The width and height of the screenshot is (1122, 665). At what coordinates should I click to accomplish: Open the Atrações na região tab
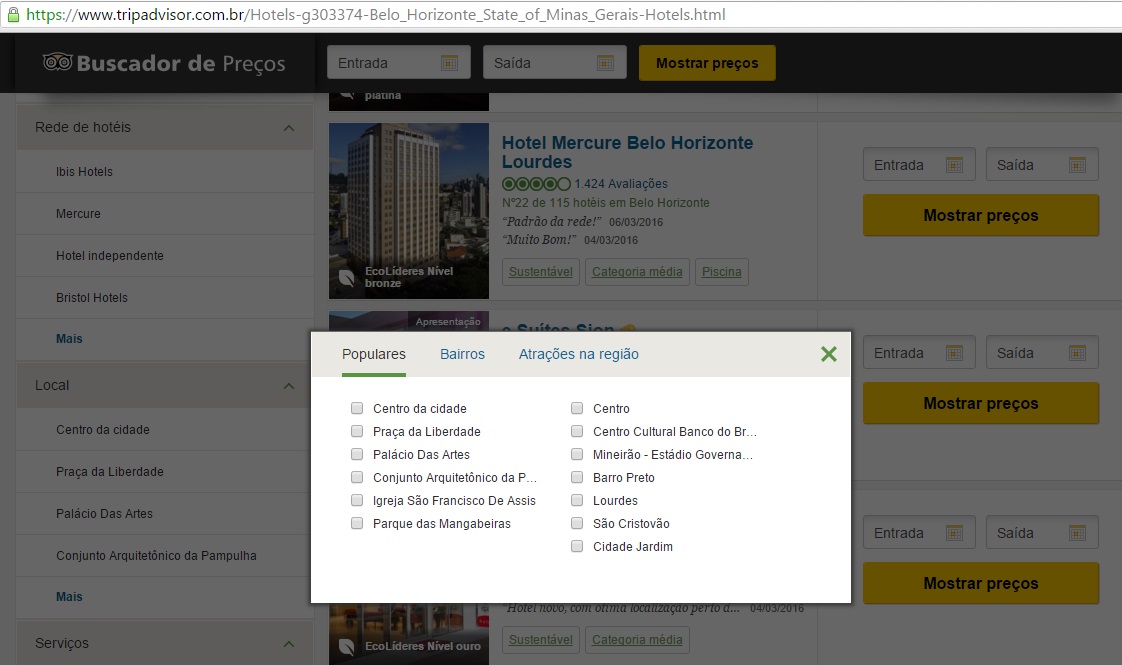(579, 354)
